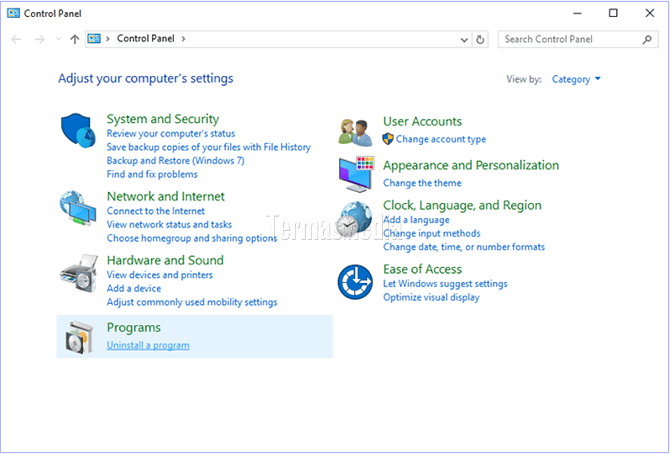Viewport: 670px width, 454px height.
Task: Click Add a language
Action: coord(416,220)
